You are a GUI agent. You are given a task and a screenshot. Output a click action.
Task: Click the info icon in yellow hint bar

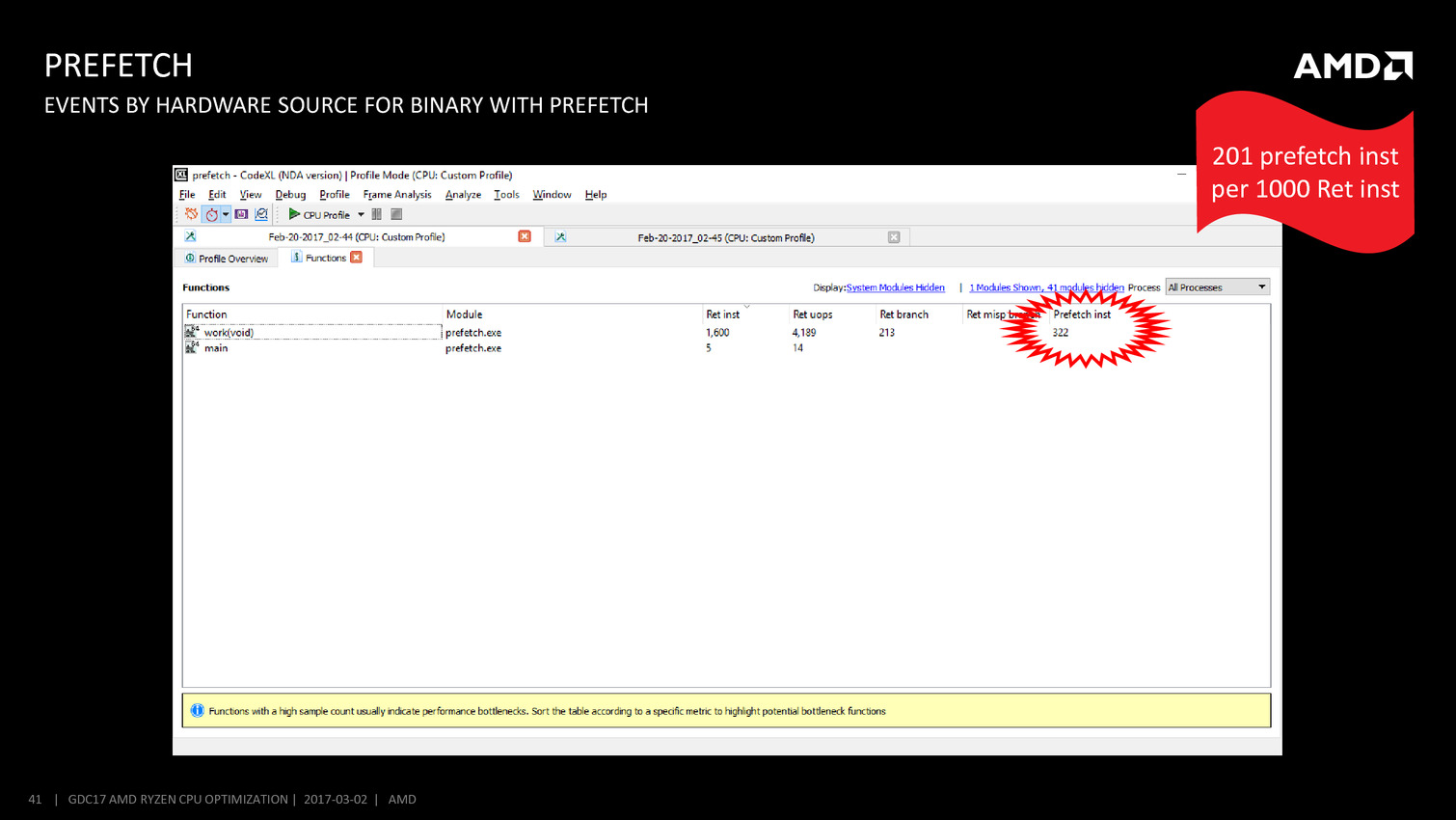(x=197, y=711)
